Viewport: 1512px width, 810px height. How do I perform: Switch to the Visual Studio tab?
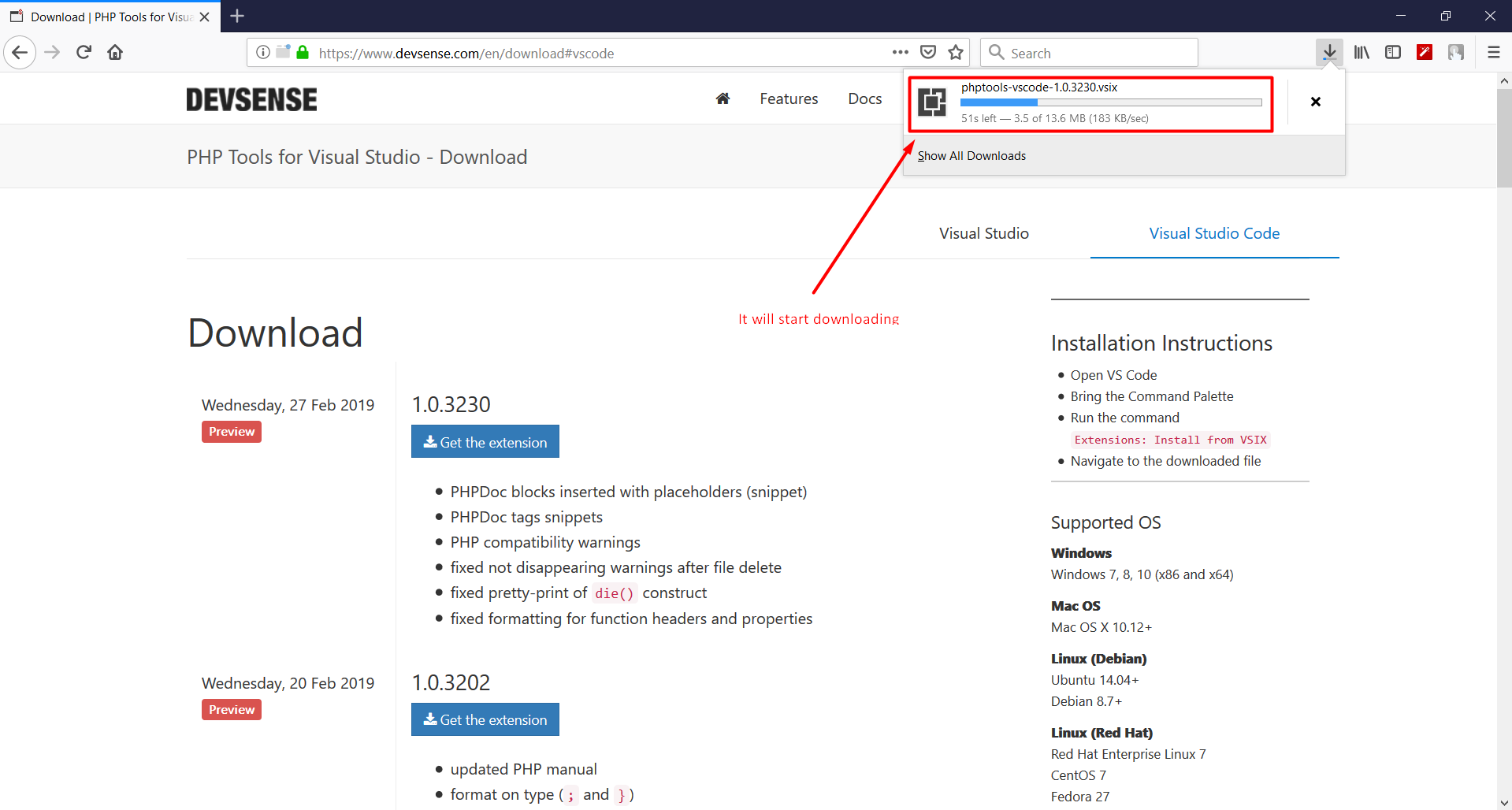point(983,233)
